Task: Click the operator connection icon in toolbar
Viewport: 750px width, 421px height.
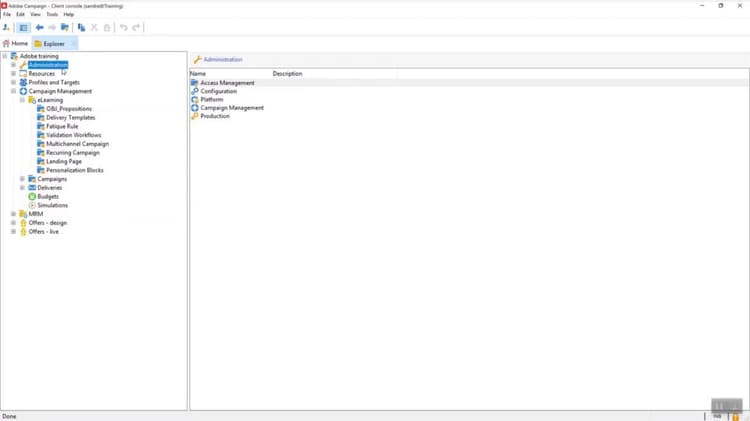Action: 6,28
